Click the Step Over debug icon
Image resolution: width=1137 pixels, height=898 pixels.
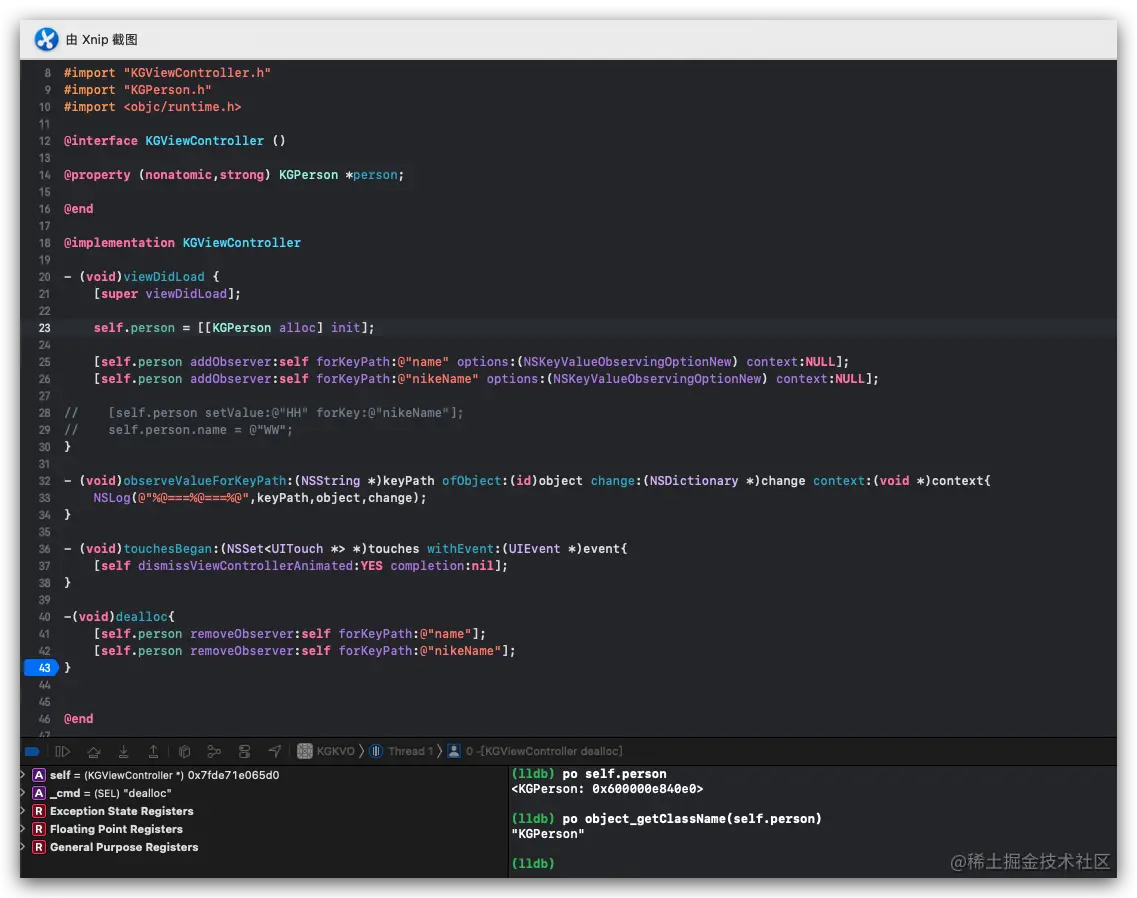click(x=94, y=751)
